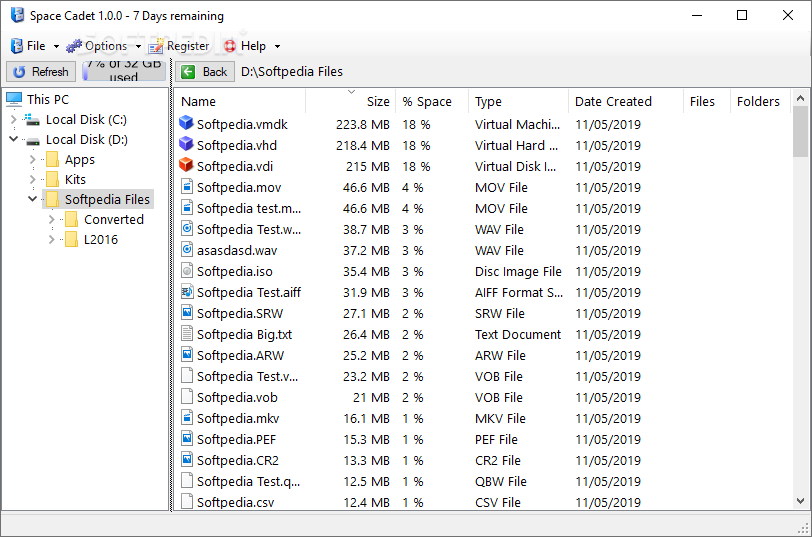The width and height of the screenshot is (812, 537).
Task: Click the Softpedia.ARW image file icon
Action: 187,355
